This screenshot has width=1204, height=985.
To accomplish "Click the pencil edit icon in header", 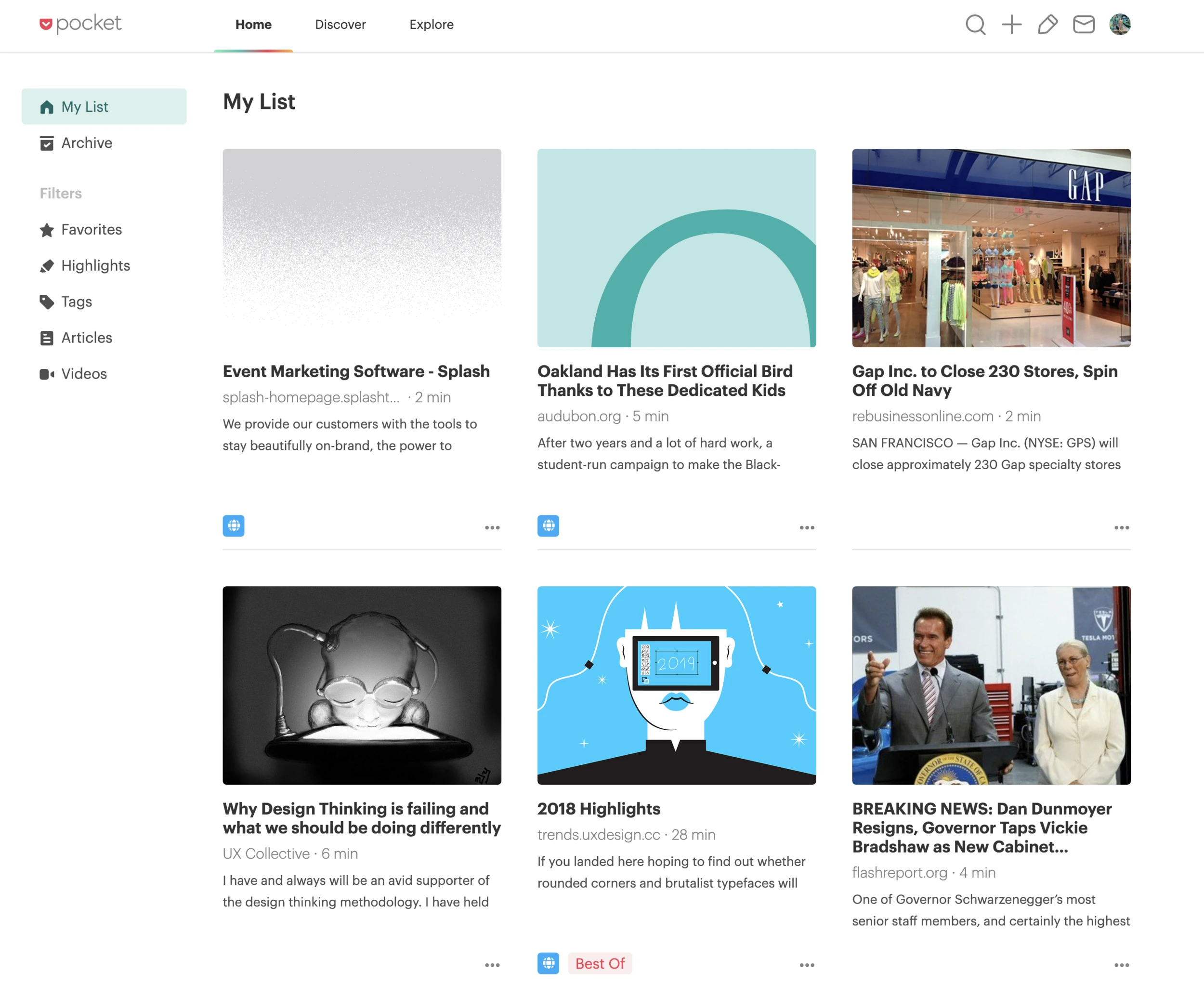I will coord(1047,25).
